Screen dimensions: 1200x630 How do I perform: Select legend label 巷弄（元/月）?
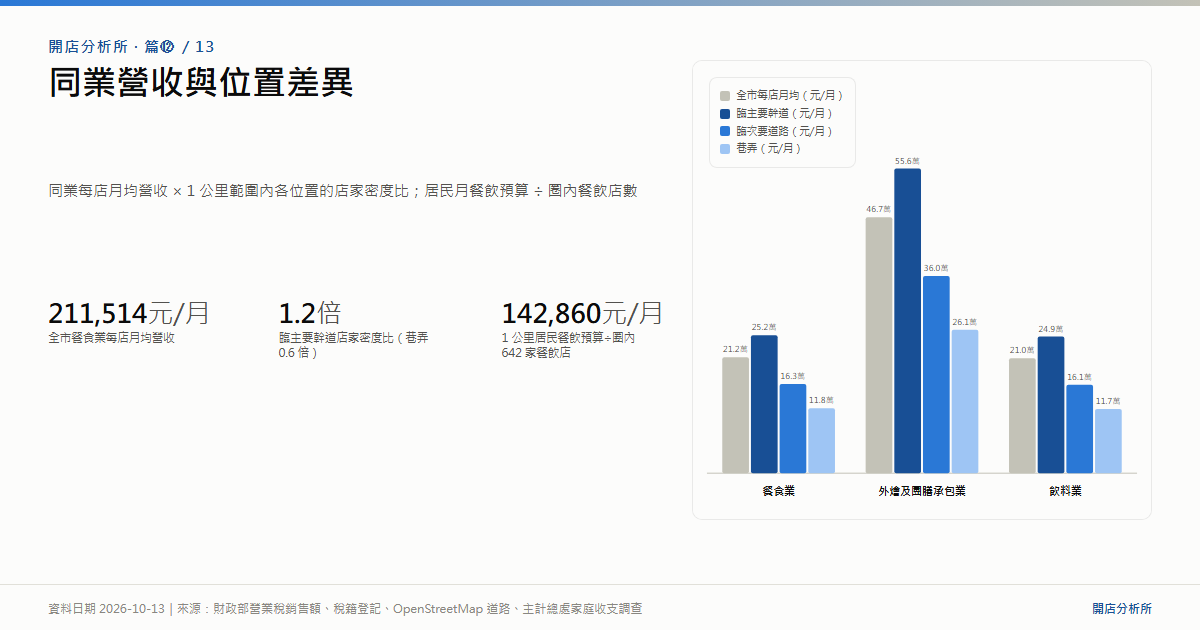[x=770, y=149]
